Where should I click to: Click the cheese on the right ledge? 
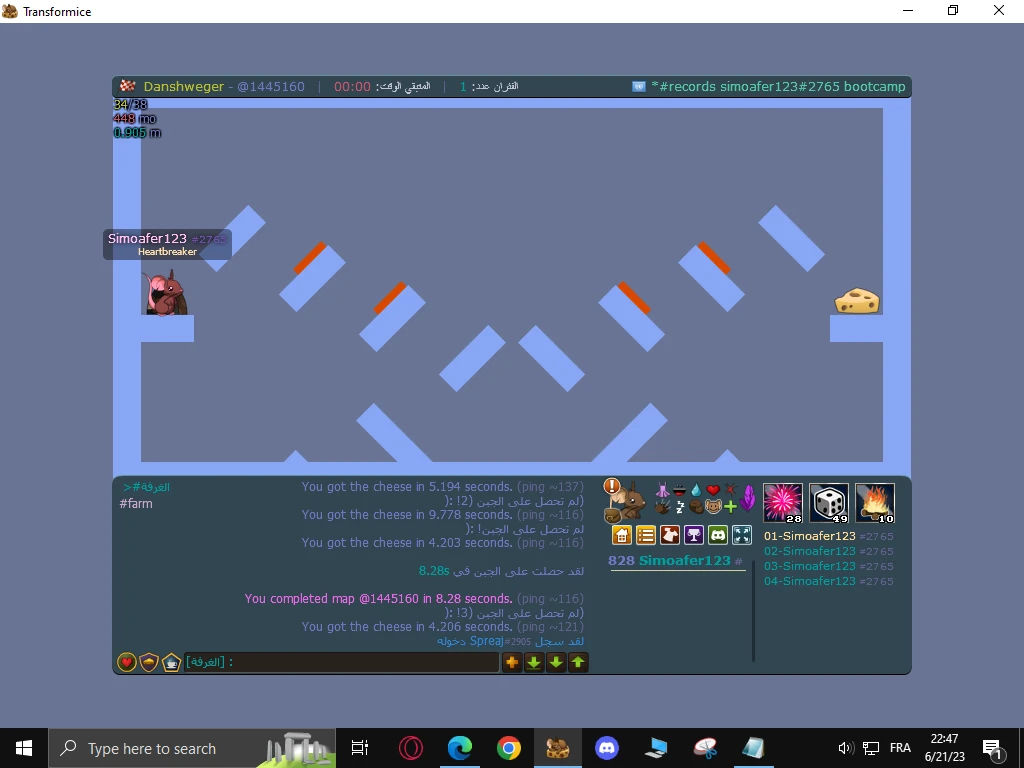(857, 301)
